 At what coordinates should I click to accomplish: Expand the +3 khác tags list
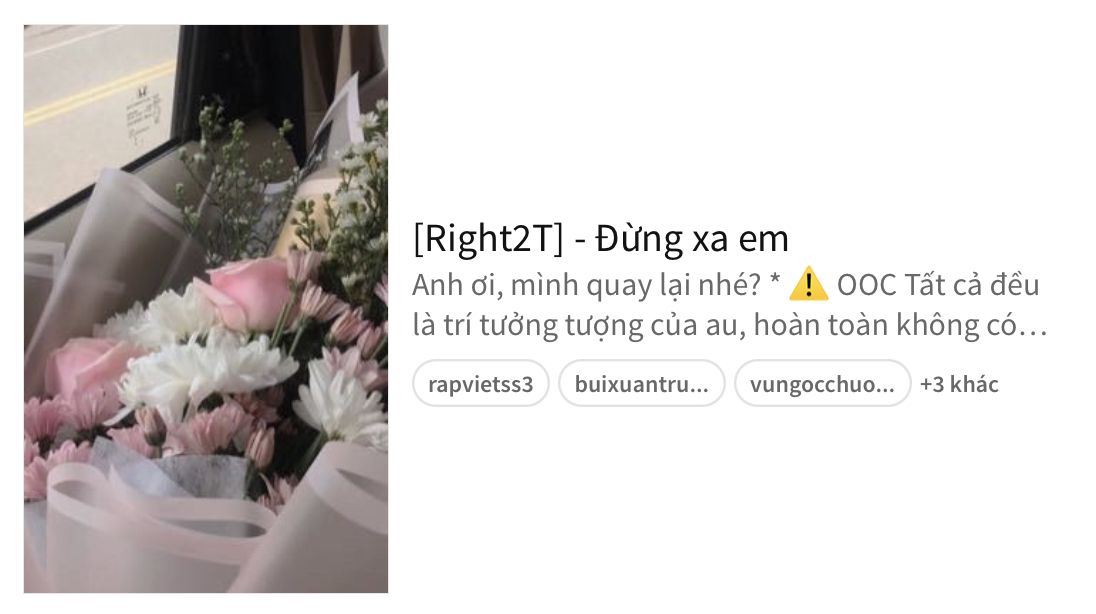(959, 384)
